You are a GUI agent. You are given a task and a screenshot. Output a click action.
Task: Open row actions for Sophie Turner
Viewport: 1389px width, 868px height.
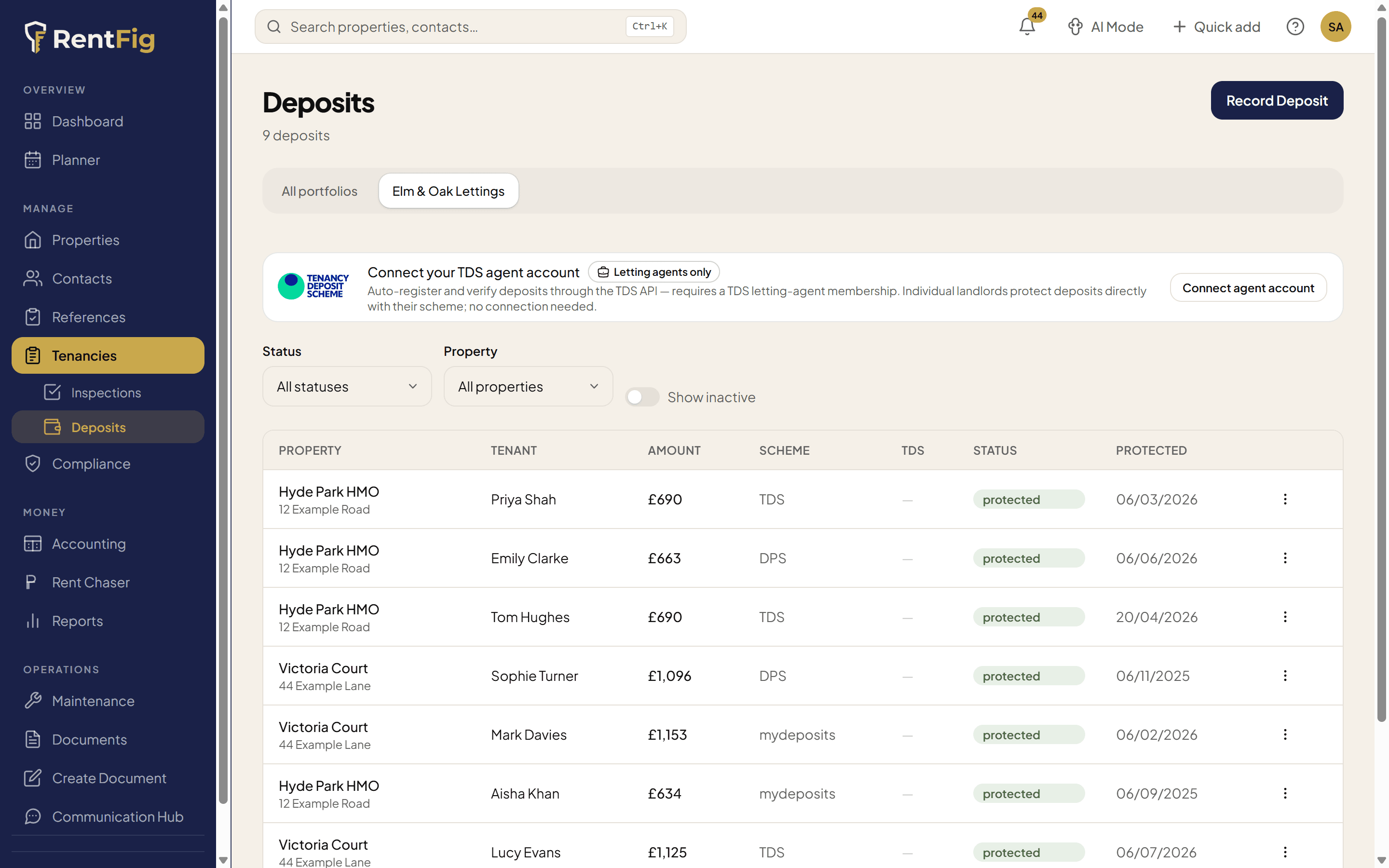point(1285,676)
